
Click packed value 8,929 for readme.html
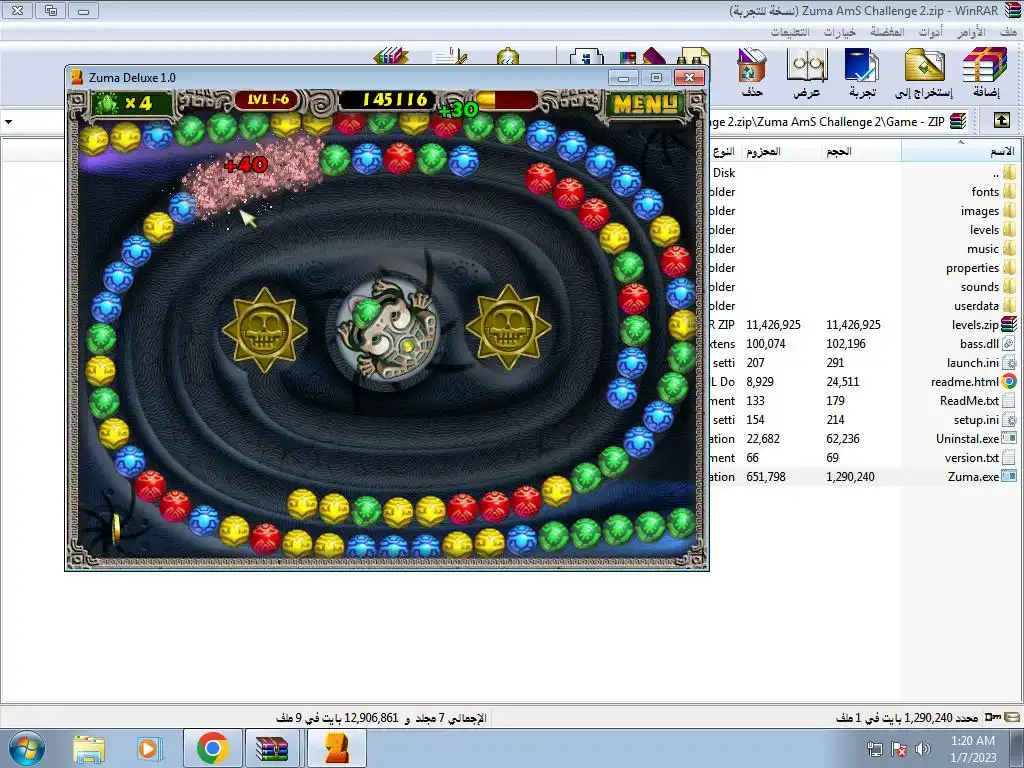[760, 381]
